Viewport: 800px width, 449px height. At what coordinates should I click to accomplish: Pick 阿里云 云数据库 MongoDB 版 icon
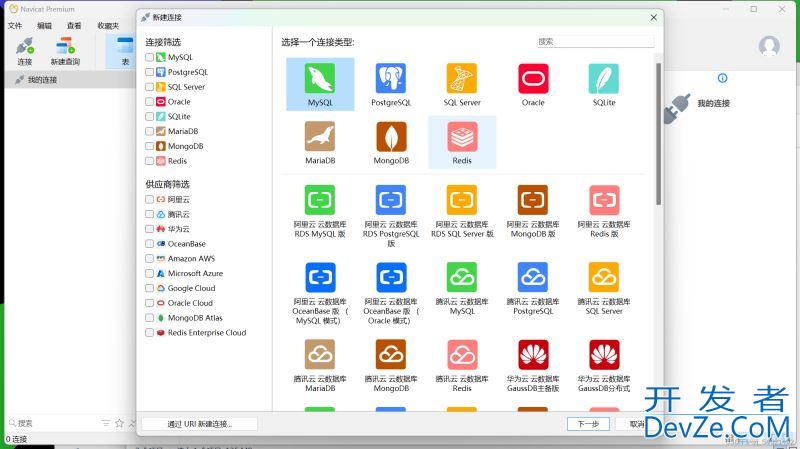(x=533, y=200)
